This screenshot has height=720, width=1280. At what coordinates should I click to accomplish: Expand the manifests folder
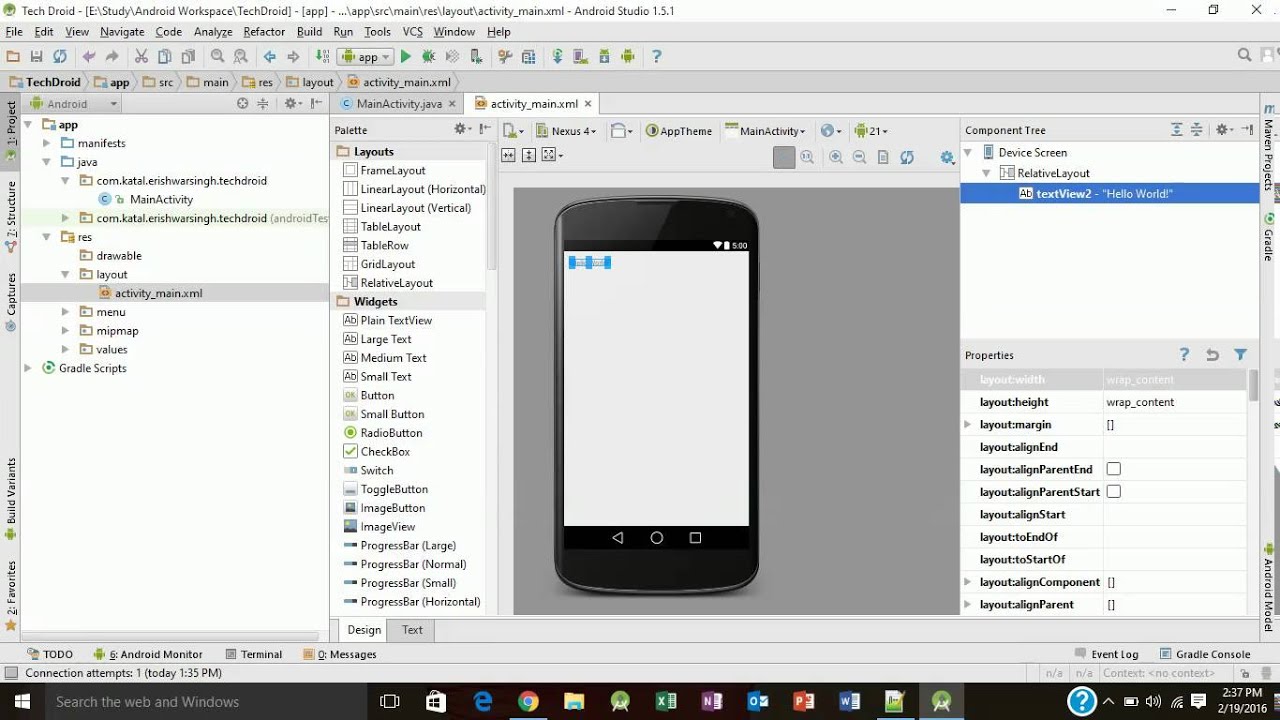pyautogui.click(x=46, y=143)
